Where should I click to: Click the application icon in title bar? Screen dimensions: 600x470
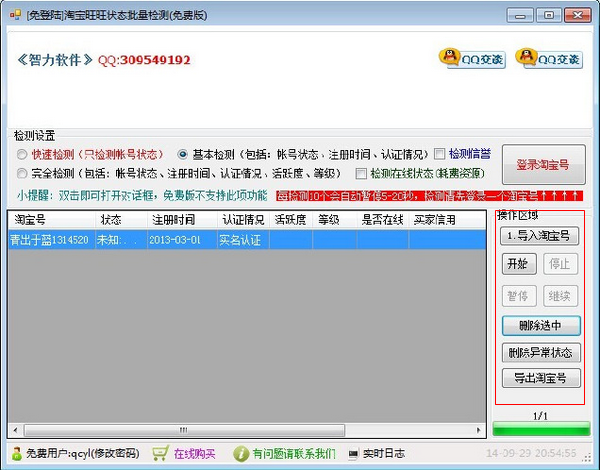[13, 15]
